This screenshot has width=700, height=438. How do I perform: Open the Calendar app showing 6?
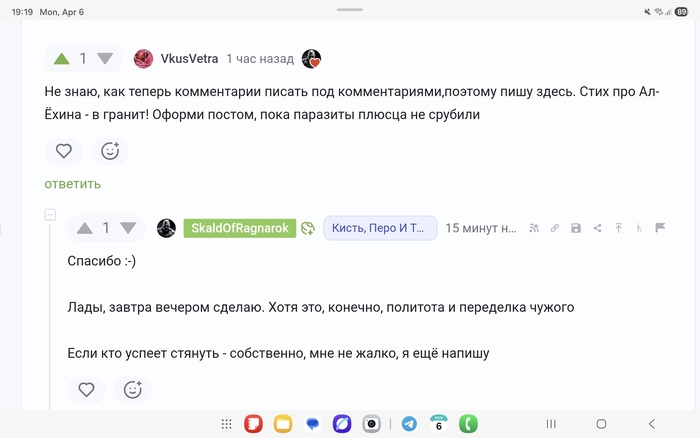[439, 424]
